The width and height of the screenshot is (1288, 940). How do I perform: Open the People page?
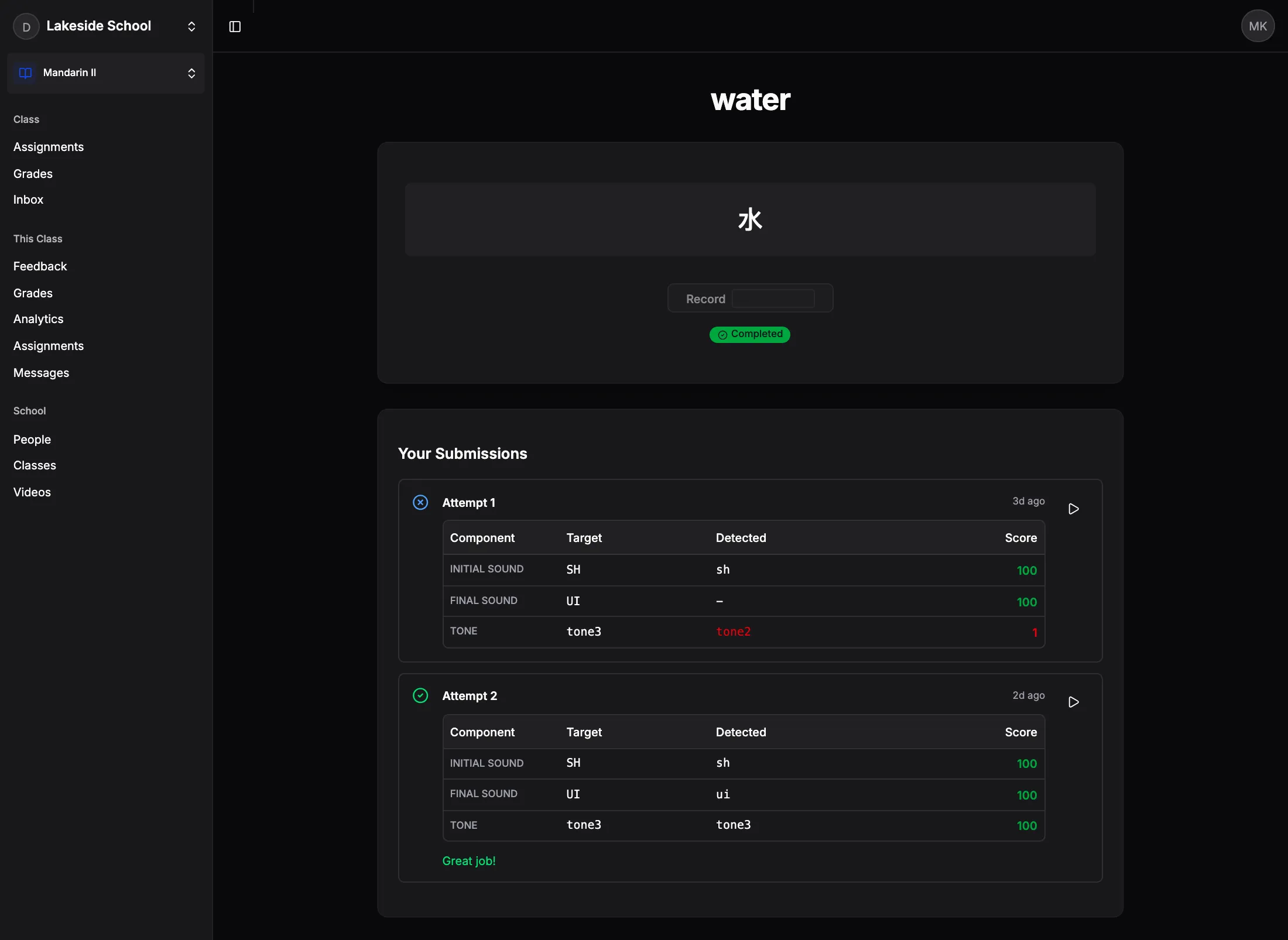pos(32,440)
